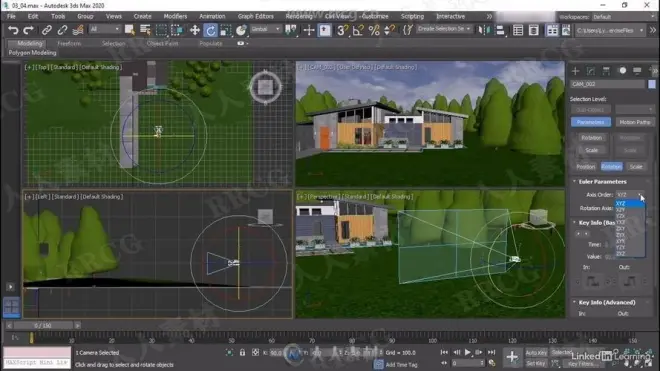Activate the Select and Scale tool
The height and width of the screenshot is (371, 660).
pos(226,30)
